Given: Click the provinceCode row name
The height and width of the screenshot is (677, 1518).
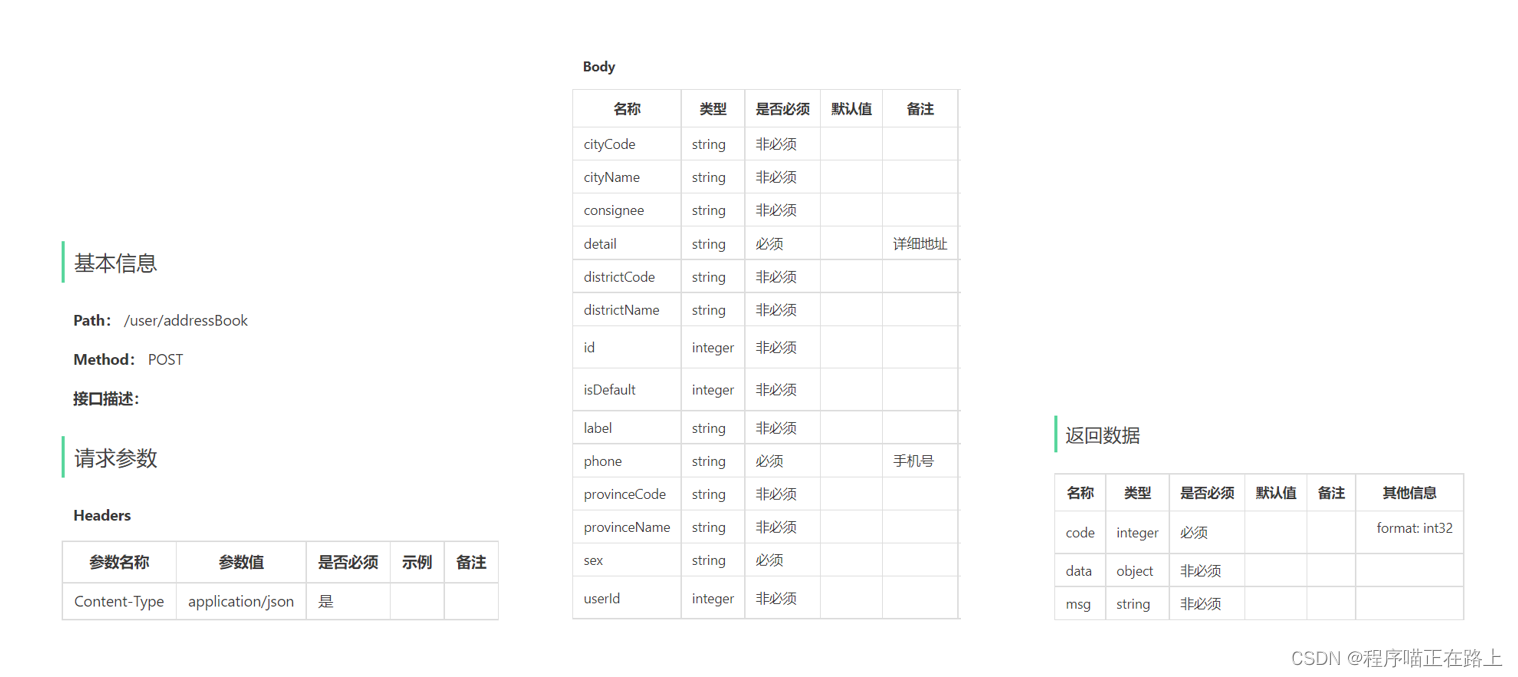Looking at the screenshot, I should pos(625,494).
